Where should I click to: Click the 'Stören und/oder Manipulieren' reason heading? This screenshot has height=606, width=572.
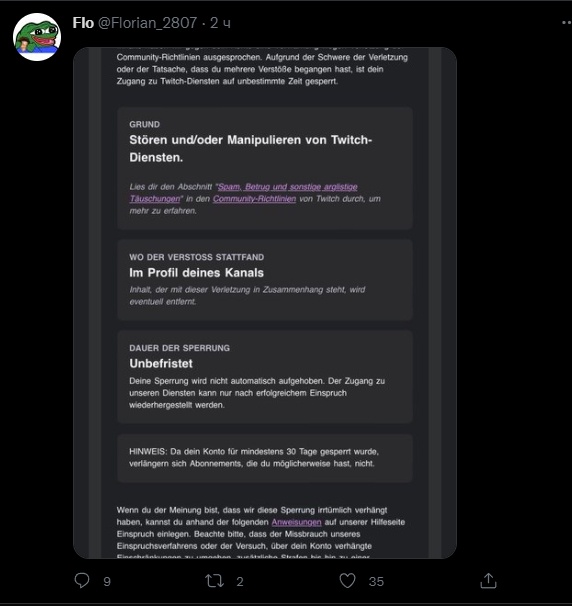(250, 148)
